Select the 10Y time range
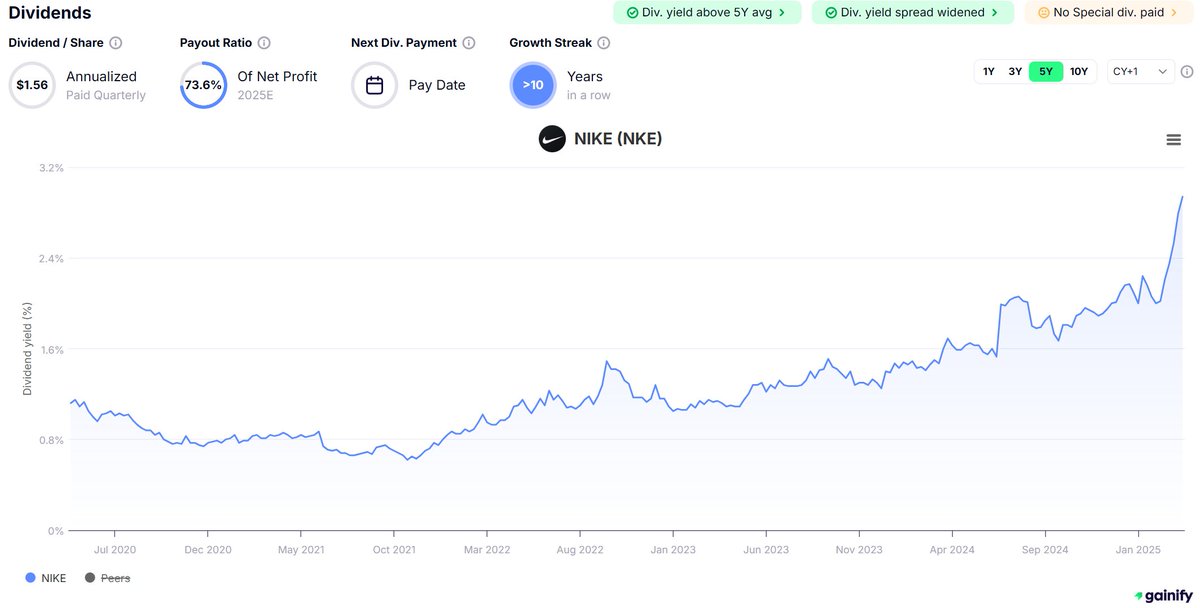Viewport: 1200px width, 608px height. (x=1079, y=72)
